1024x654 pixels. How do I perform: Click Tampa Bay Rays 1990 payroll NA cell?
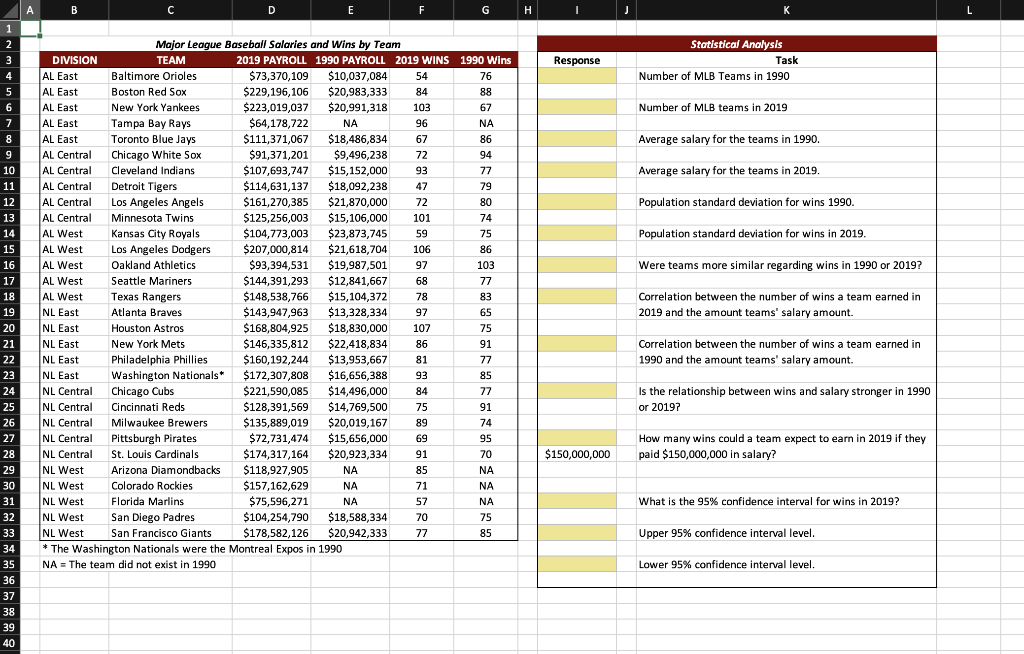[x=350, y=123]
